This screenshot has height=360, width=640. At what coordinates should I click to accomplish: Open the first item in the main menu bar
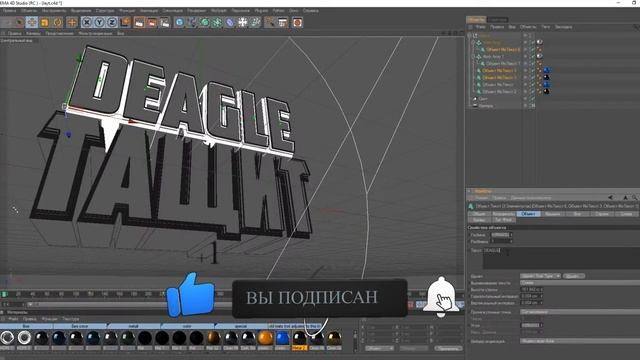[x=9, y=11]
